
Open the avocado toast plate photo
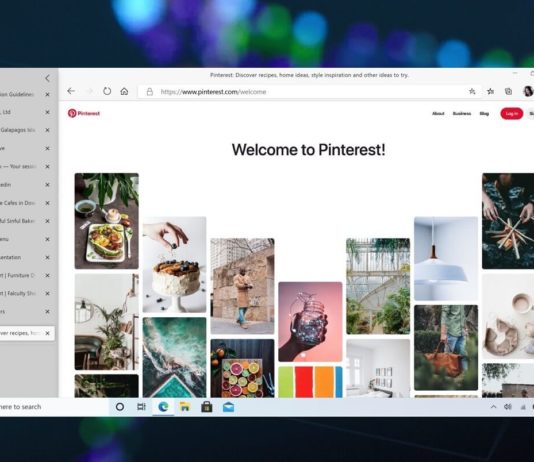coord(107,221)
